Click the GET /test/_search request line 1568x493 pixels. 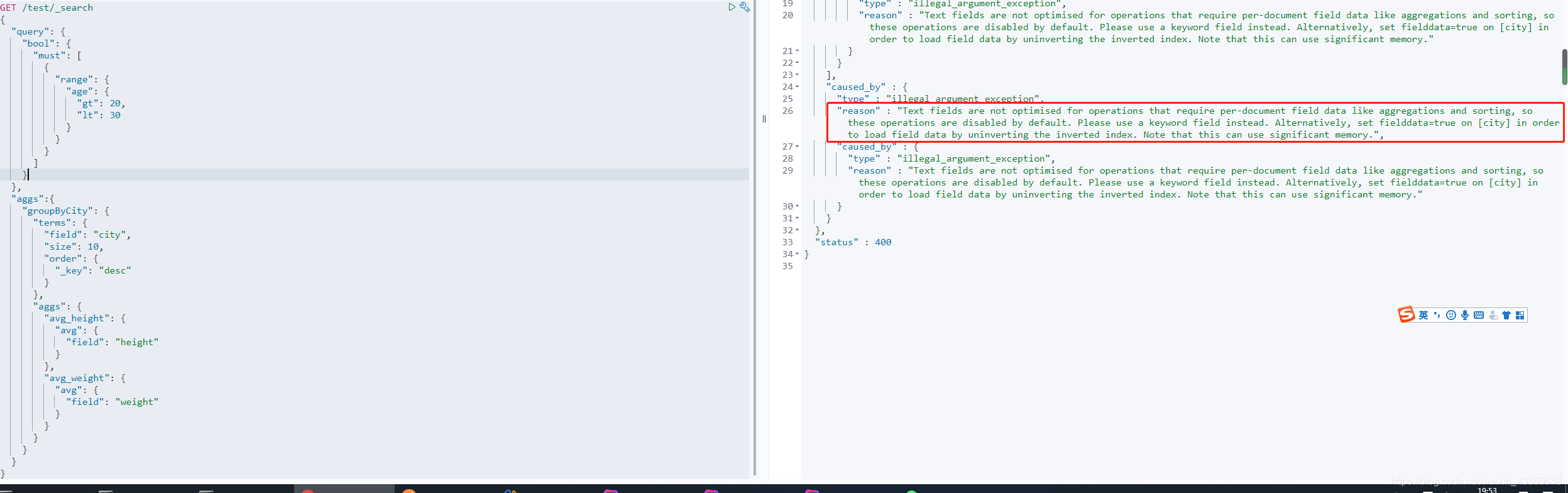[47, 8]
